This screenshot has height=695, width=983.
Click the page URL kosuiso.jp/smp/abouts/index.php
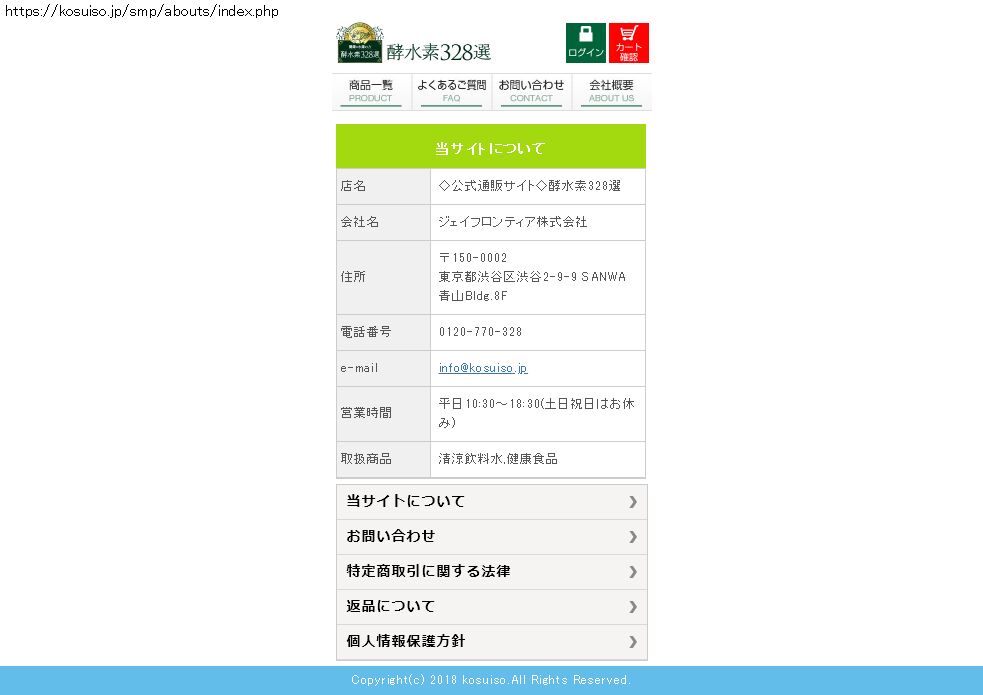[142, 11]
